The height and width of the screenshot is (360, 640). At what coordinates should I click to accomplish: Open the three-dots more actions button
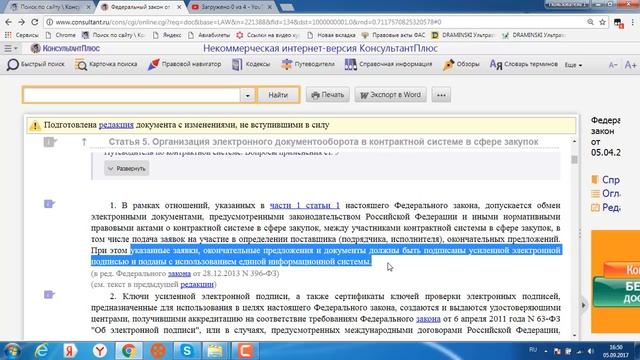(441, 95)
